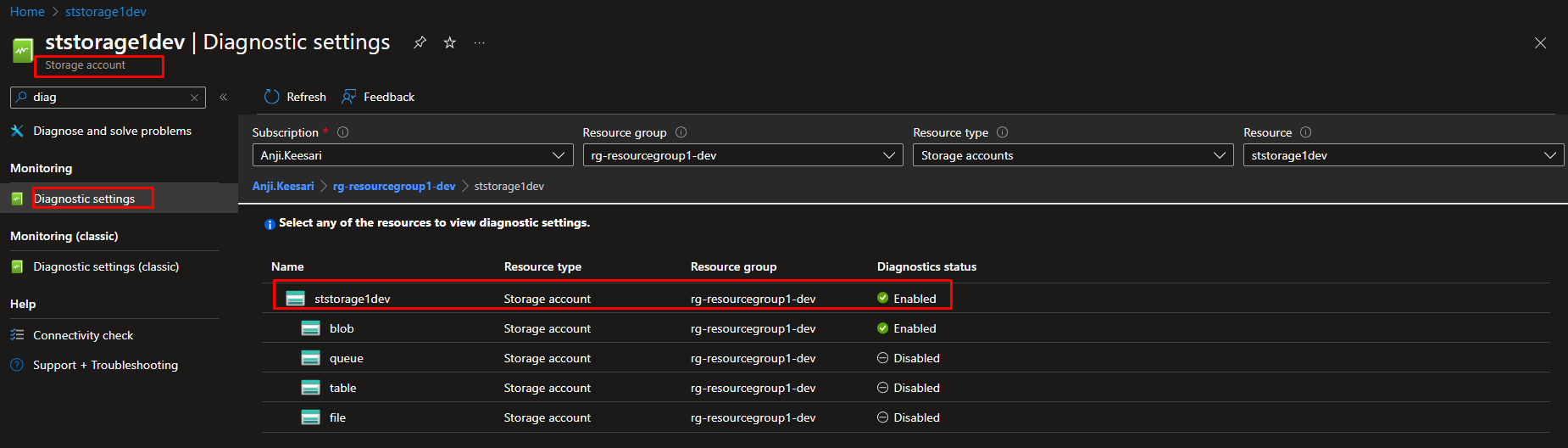Open Diagnostic settings (classic)
The width and height of the screenshot is (1568, 448).
pyautogui.click(x=106, y=266)
